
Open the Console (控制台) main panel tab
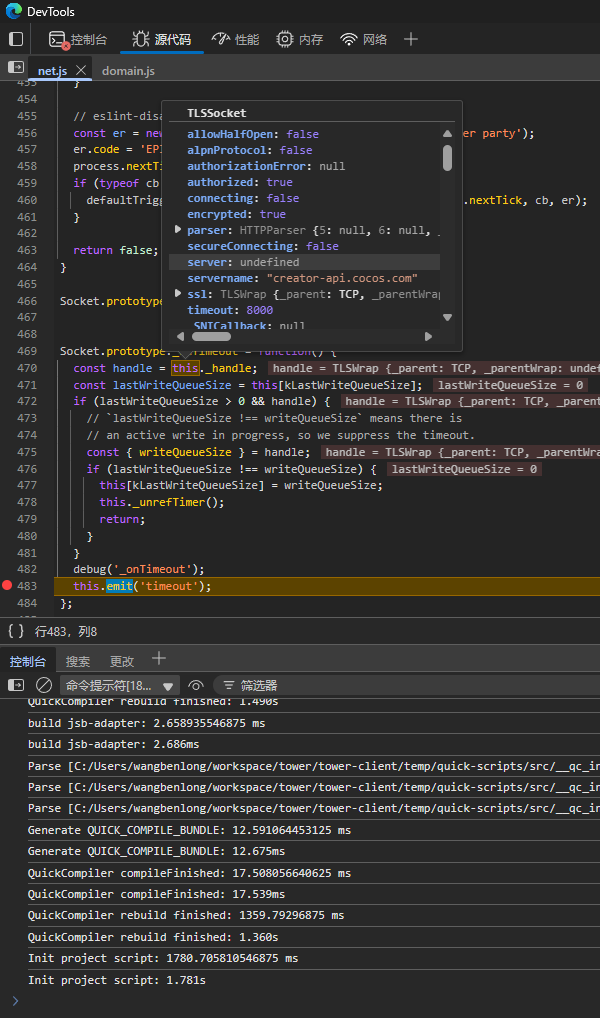click(78, 39)
